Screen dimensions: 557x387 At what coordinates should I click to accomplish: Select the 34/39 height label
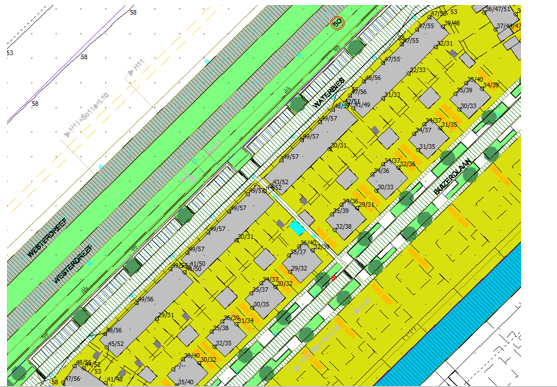click(x=492, y=85)
